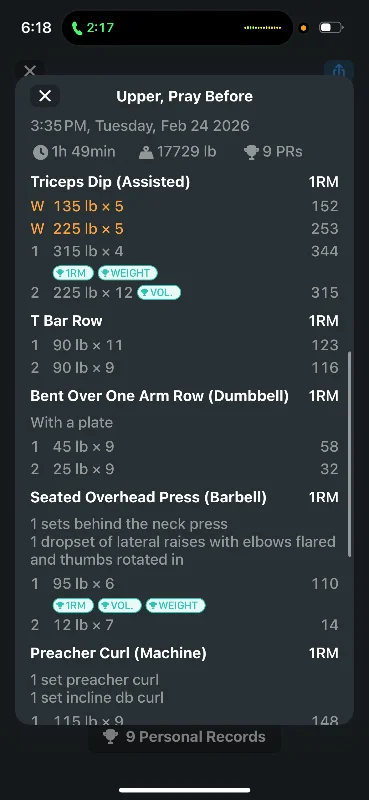Open T Bar Row exercise
369x800 pixels.
(x=66, y=321)
